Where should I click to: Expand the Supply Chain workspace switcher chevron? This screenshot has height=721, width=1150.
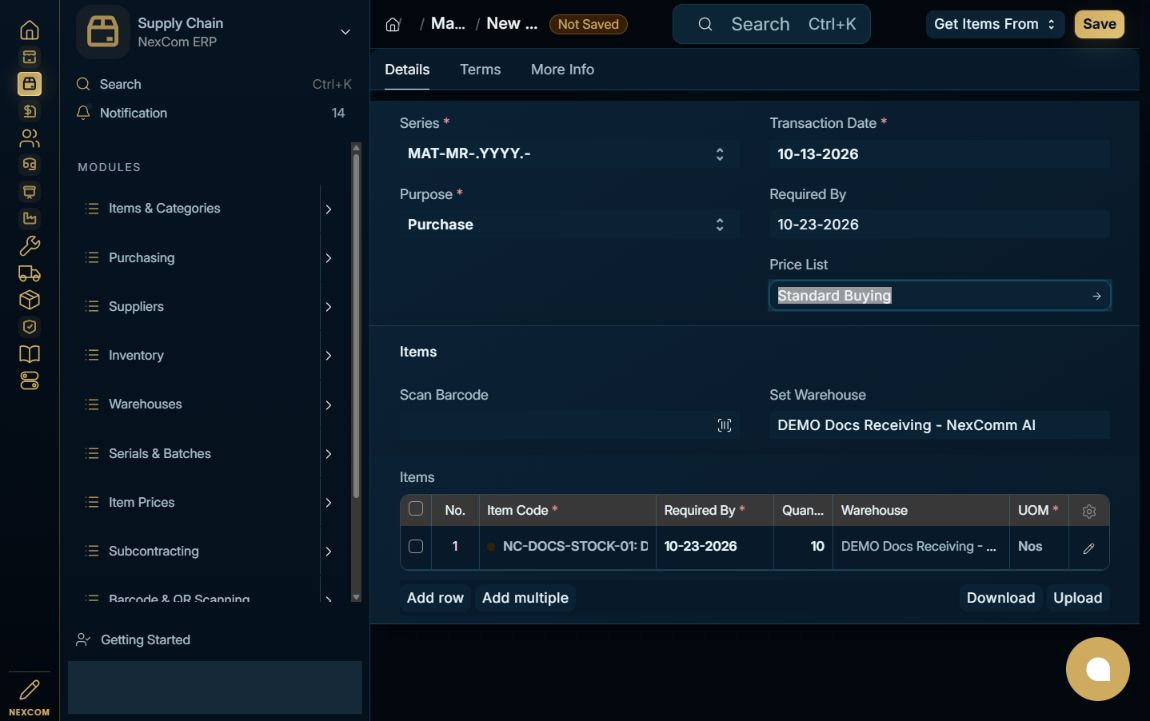point(345,32)
